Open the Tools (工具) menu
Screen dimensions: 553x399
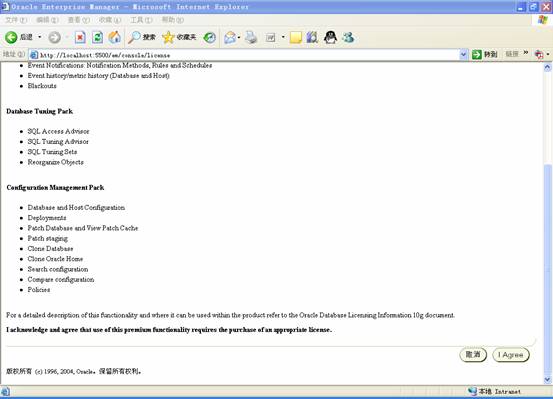pos(141,20)
